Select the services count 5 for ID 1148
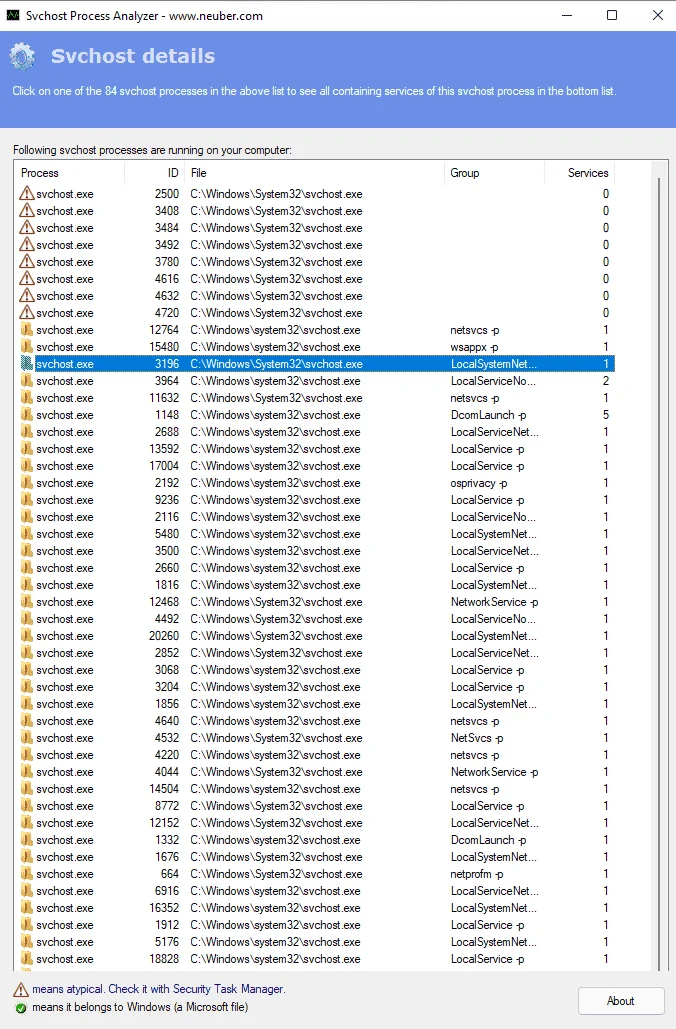Screen dimensions: 676x1029 tap(606, 415)
